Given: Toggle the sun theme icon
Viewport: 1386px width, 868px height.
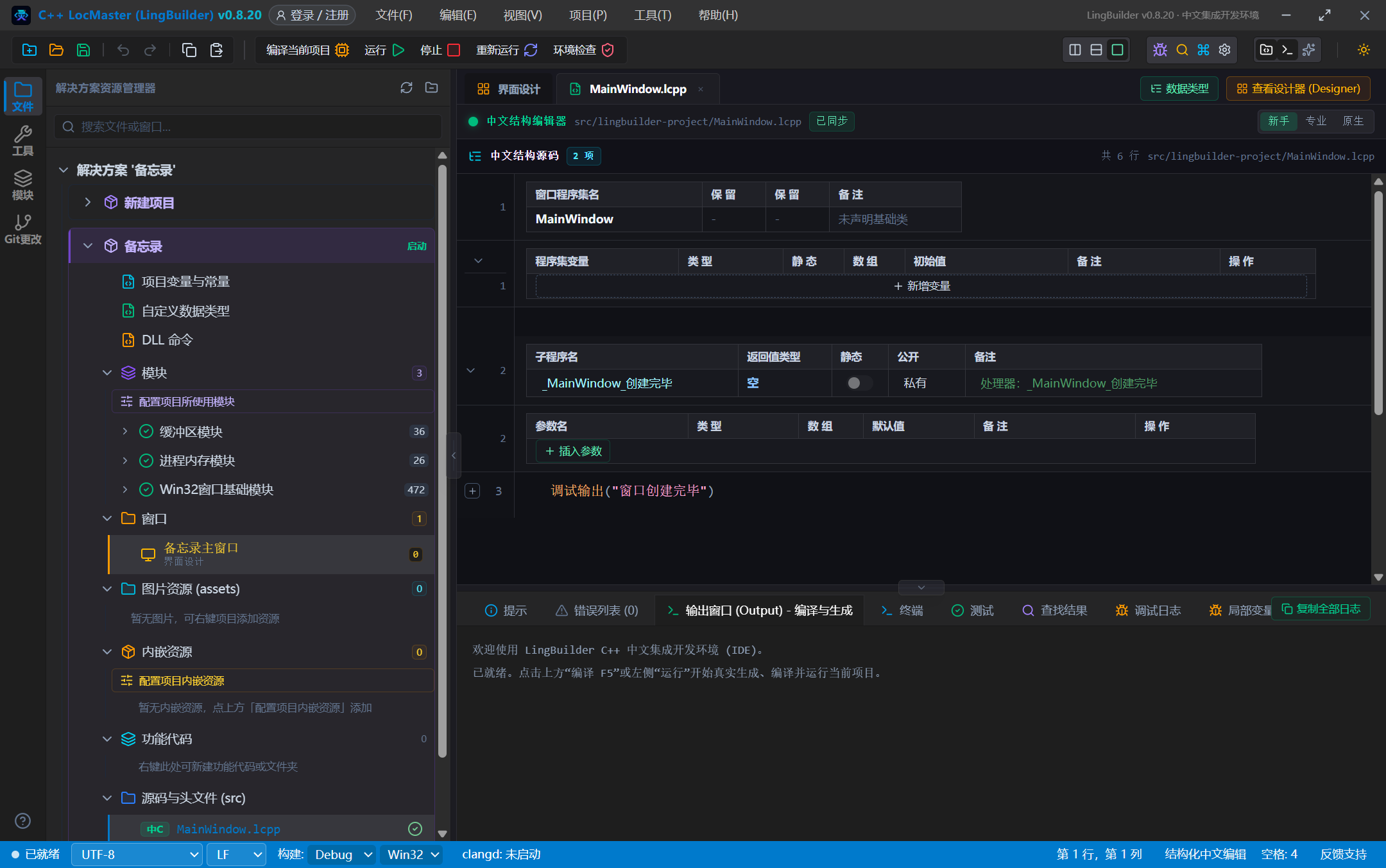Looking at the screenshot, I should pos(1364,50).
